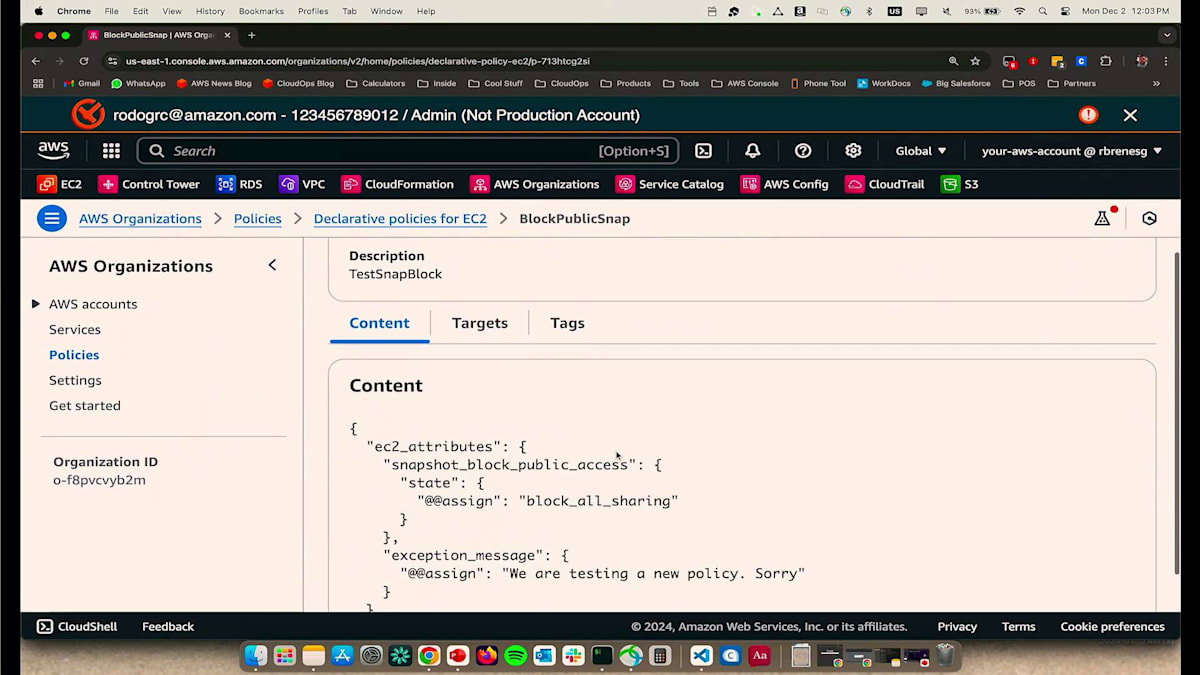Go to AWS Organizations breadcrumb
Viewport: 1200px width, 675px height.
click(x=140, y=219)
